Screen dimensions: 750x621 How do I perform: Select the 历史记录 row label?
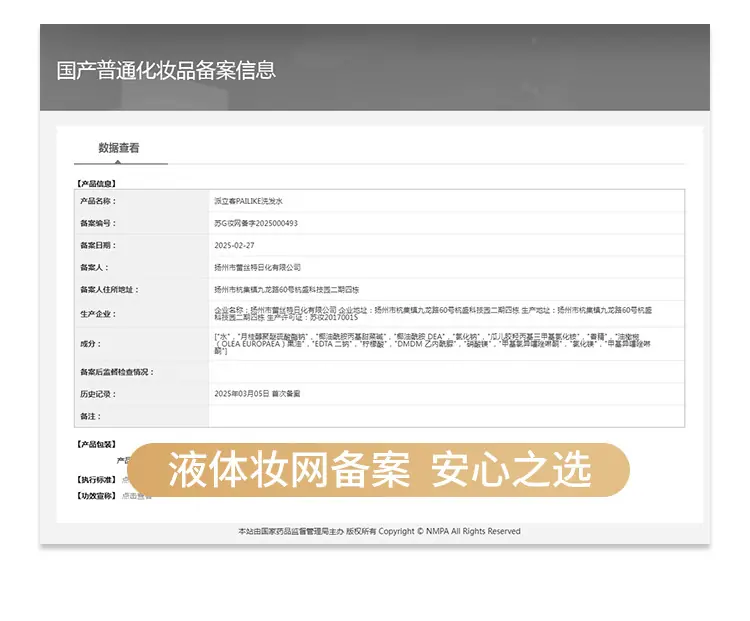tap(98, 394)
